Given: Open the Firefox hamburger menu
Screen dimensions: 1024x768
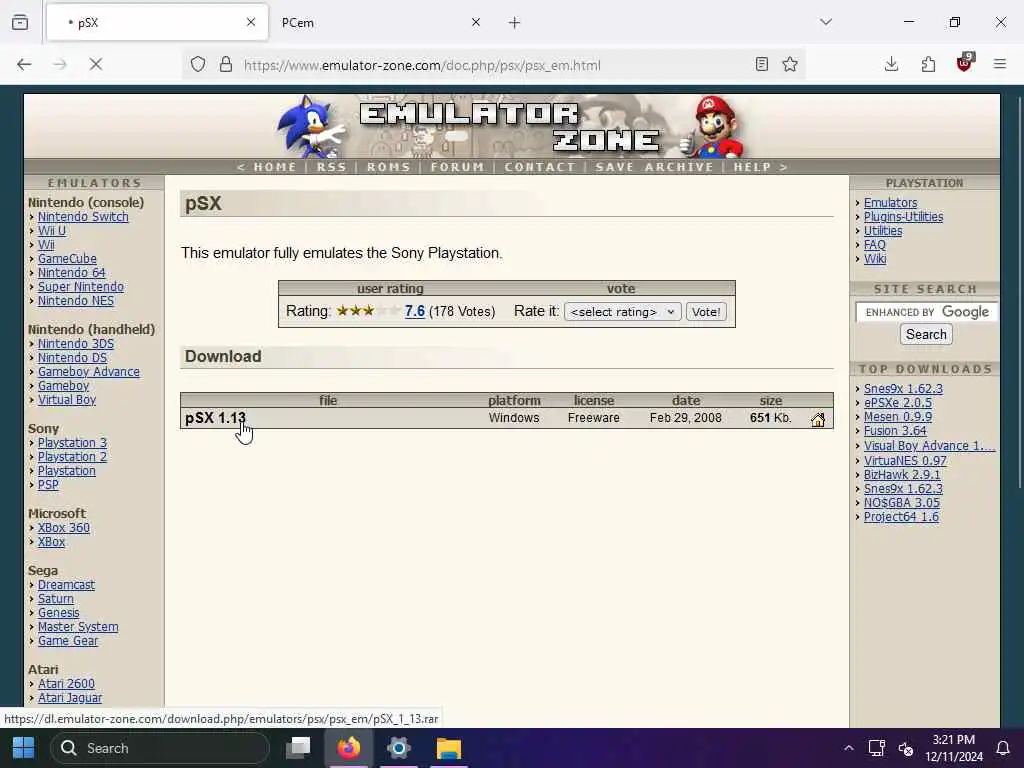Looking at the screenshot, I should point(1000,64).
